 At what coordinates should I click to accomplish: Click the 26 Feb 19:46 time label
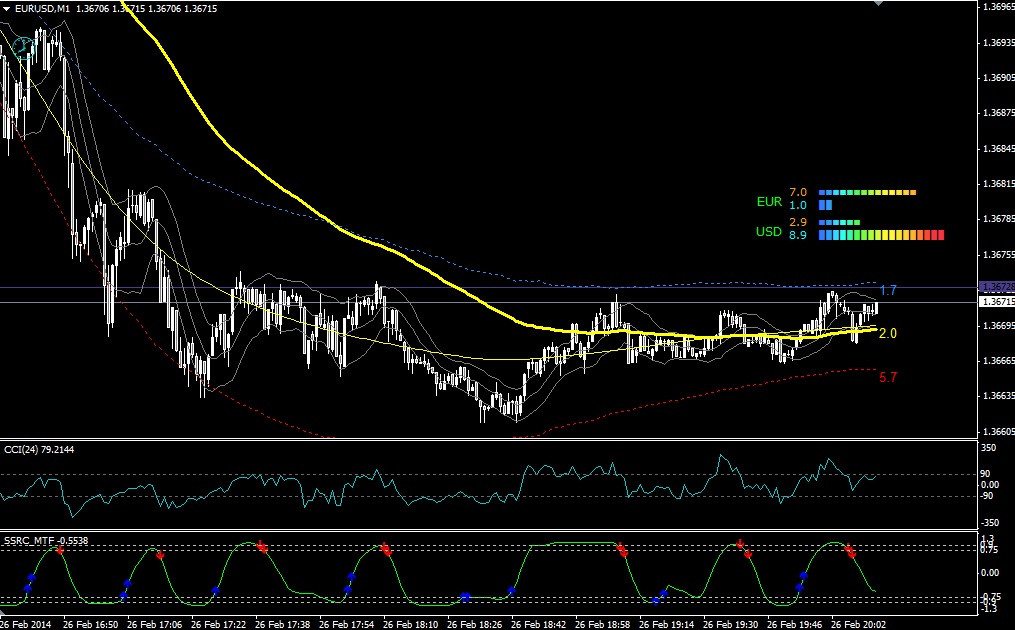tap(794, 624)
